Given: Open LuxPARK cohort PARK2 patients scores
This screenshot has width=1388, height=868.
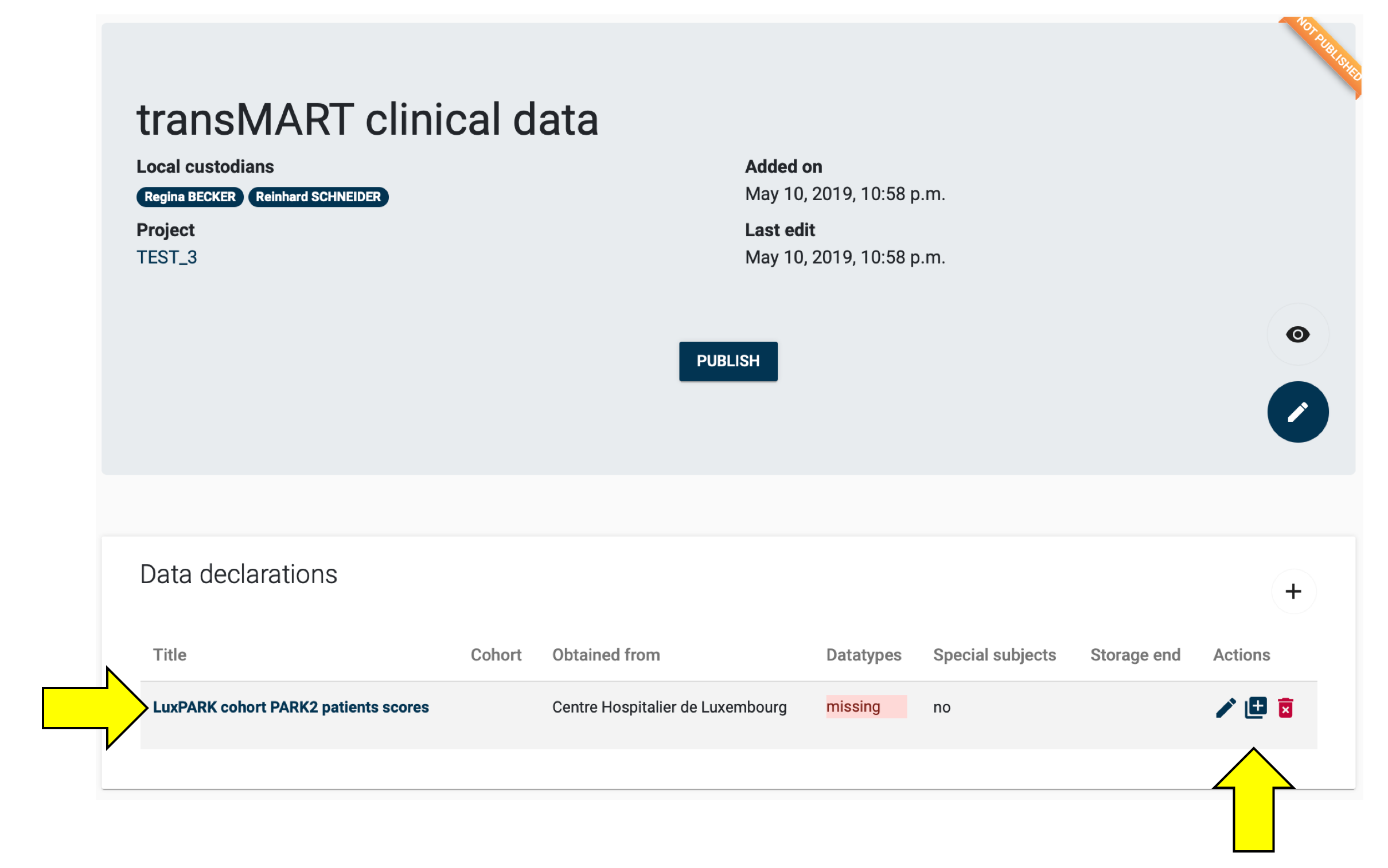Looking at the screenshot, I should (291, 707).
